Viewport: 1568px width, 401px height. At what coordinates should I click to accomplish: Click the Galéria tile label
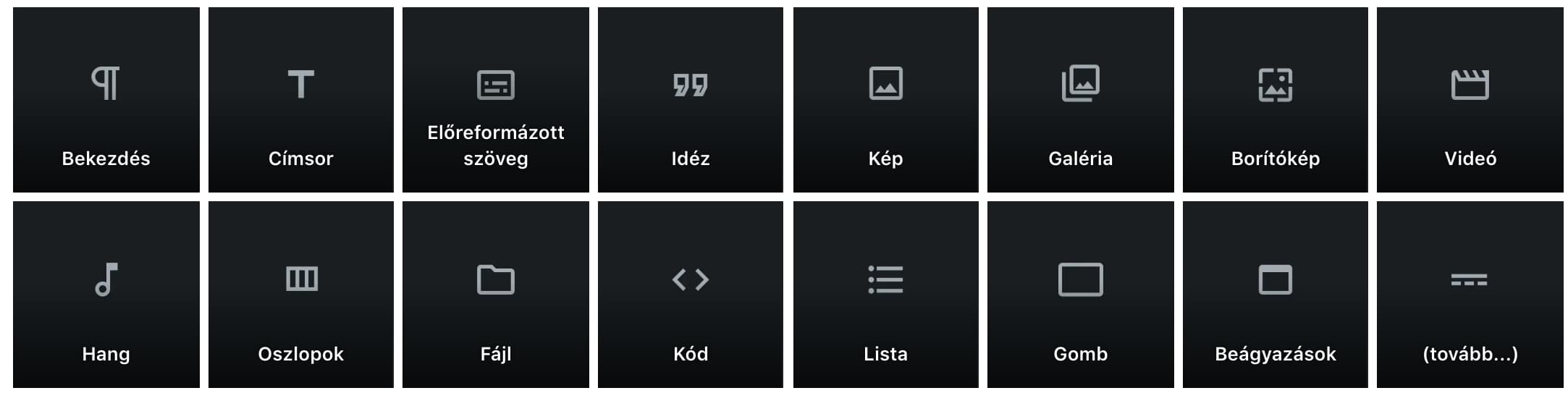tap(1080, 159)
